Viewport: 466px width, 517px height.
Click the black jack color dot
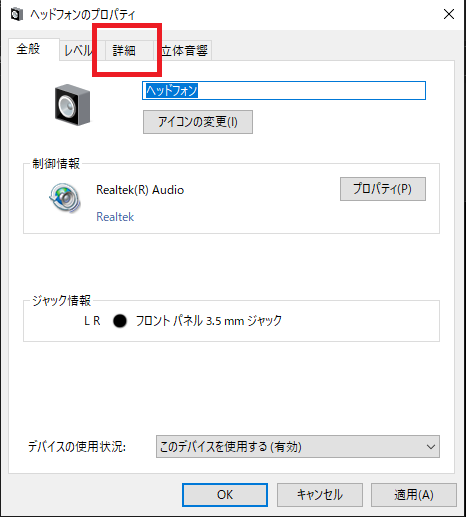120,321
